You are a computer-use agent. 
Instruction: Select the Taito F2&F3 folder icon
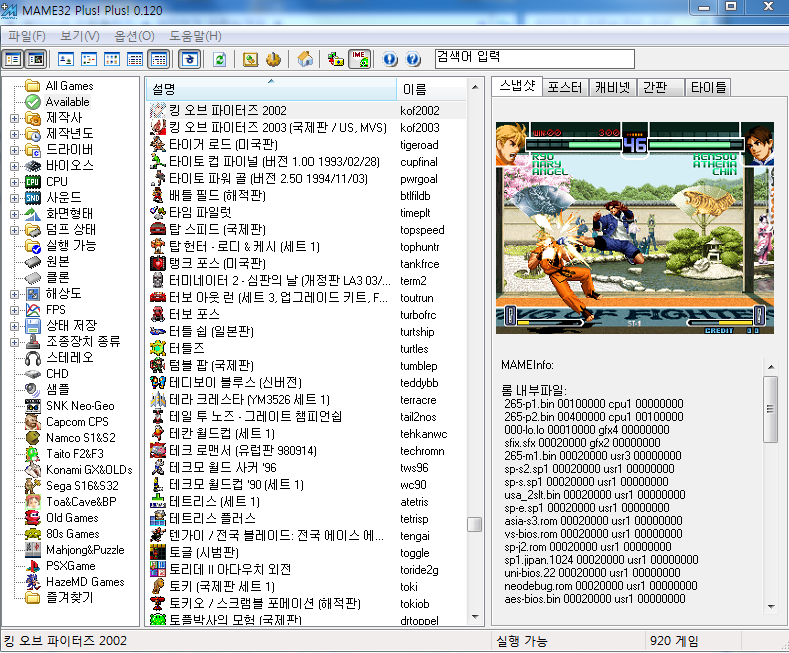point(33,454)
